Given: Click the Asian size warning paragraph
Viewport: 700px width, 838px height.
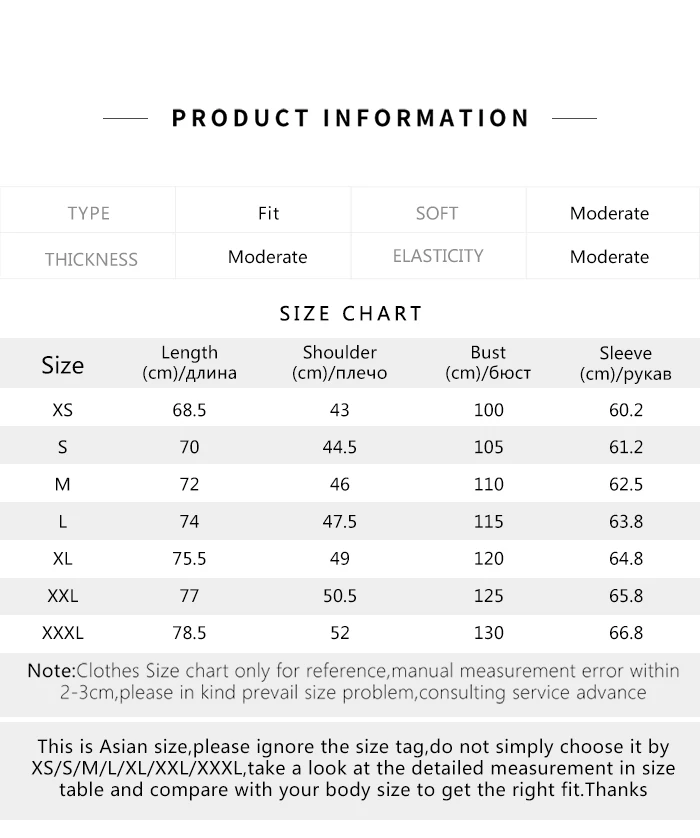Looking at the screenshot, I should coord(353,768).
